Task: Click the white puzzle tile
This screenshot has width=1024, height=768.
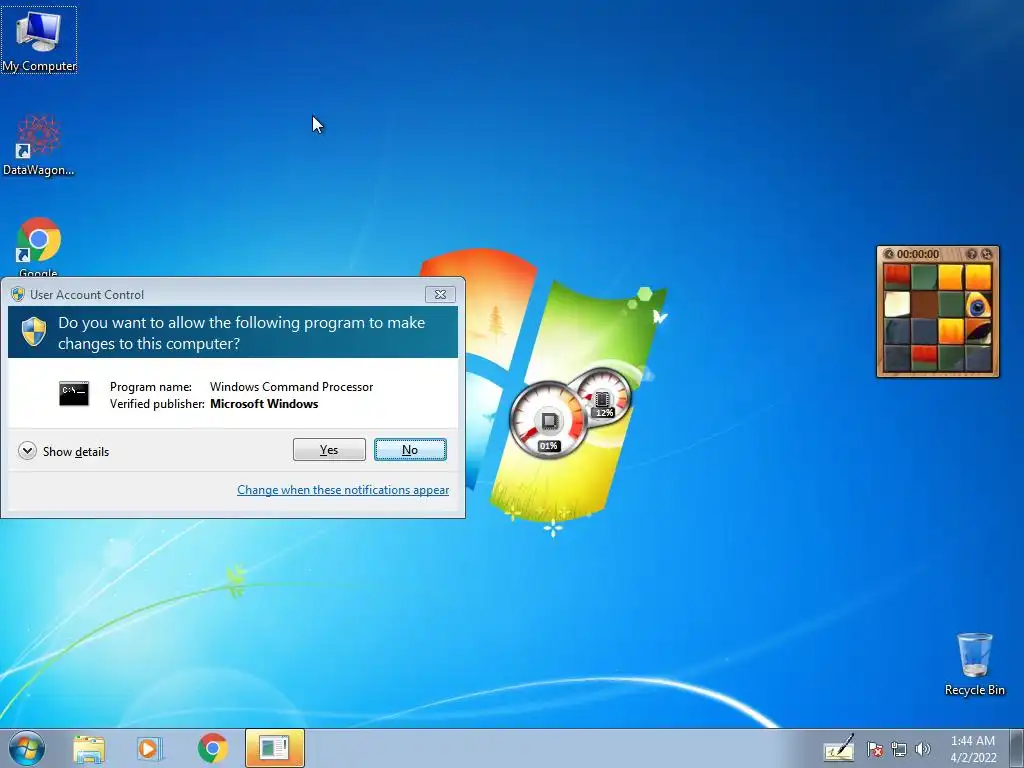Action: [897, 304]
